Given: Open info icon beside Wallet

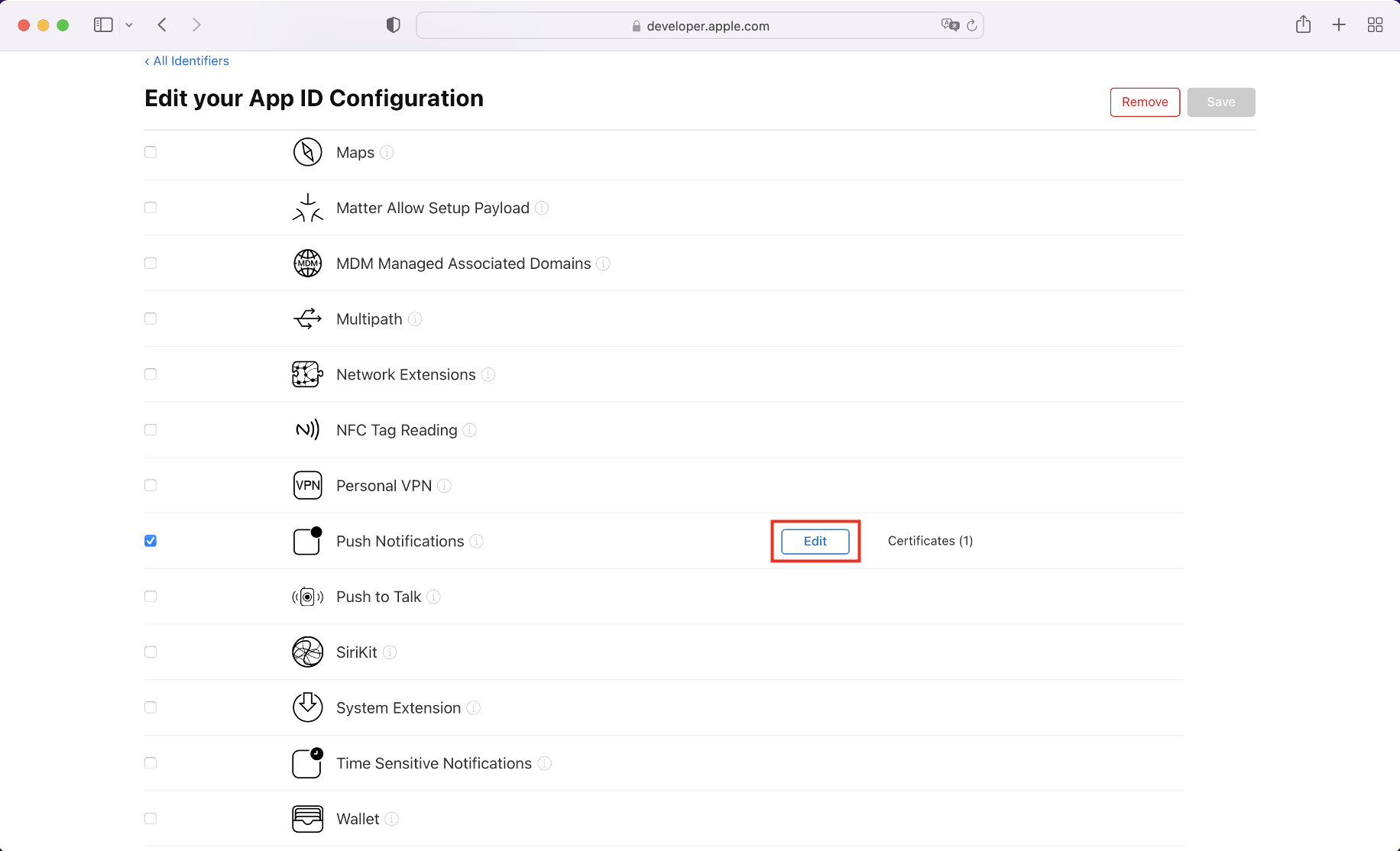Looking at the screenshot, I should [392, 819].
